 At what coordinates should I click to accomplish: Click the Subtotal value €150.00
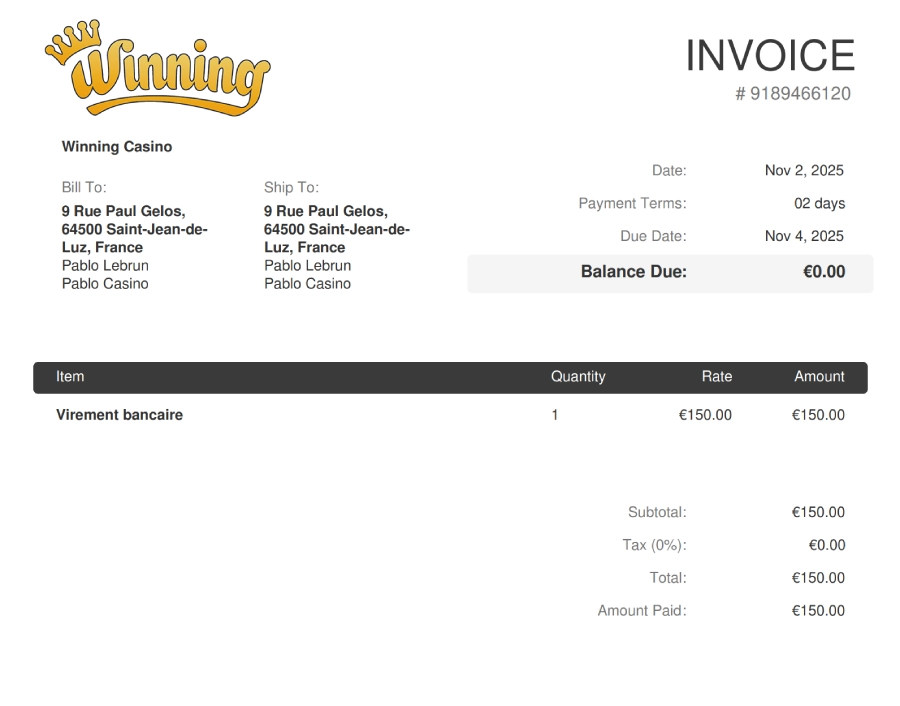[817, 513]
